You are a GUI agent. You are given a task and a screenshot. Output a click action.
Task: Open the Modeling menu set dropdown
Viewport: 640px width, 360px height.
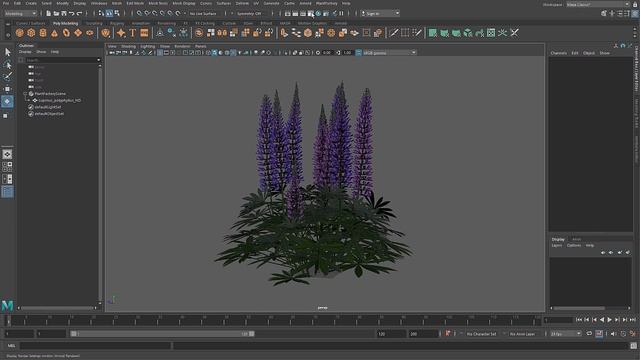point(20,13)
